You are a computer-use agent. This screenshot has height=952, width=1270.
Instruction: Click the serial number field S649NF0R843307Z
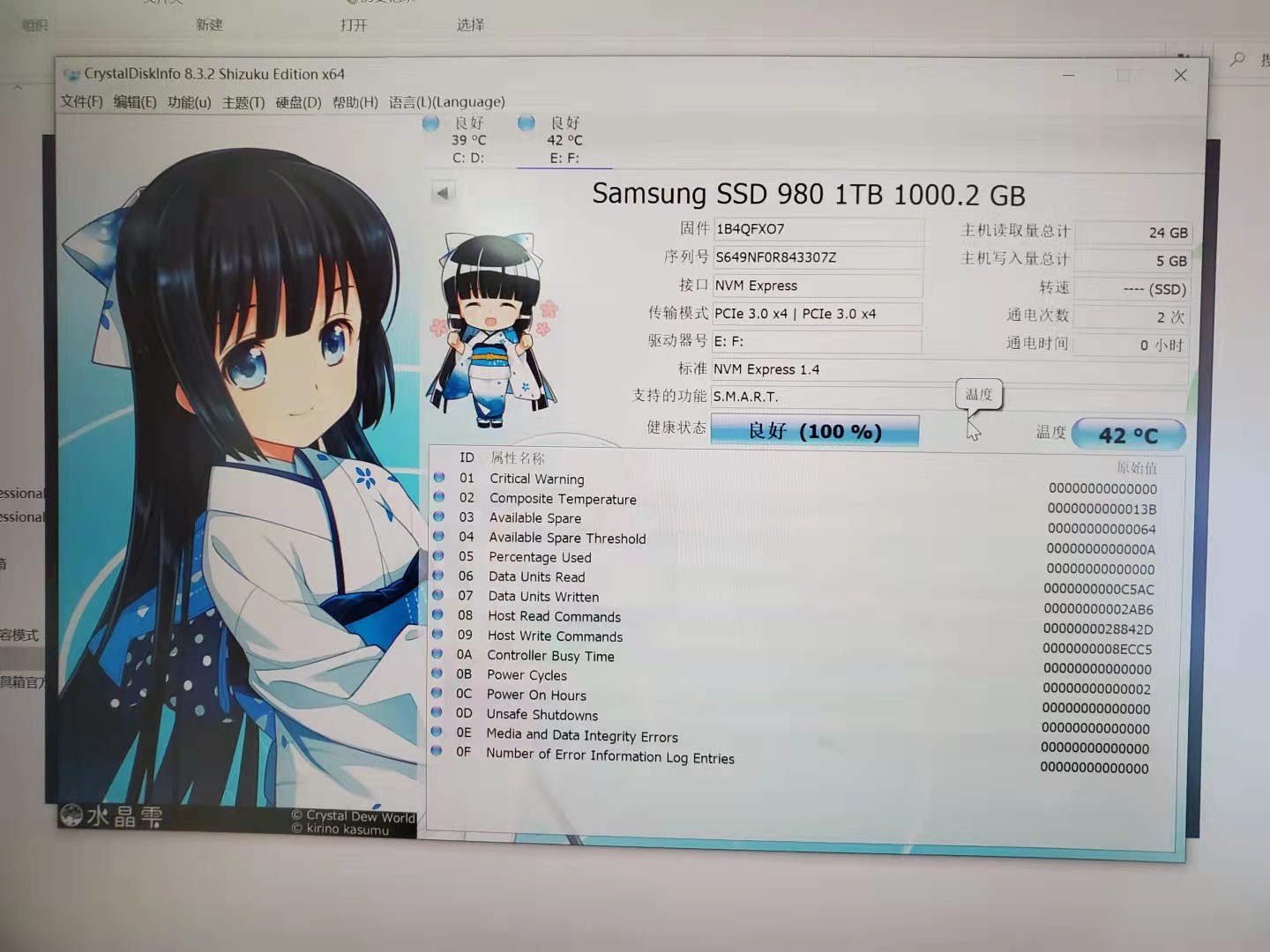point(818,257)
